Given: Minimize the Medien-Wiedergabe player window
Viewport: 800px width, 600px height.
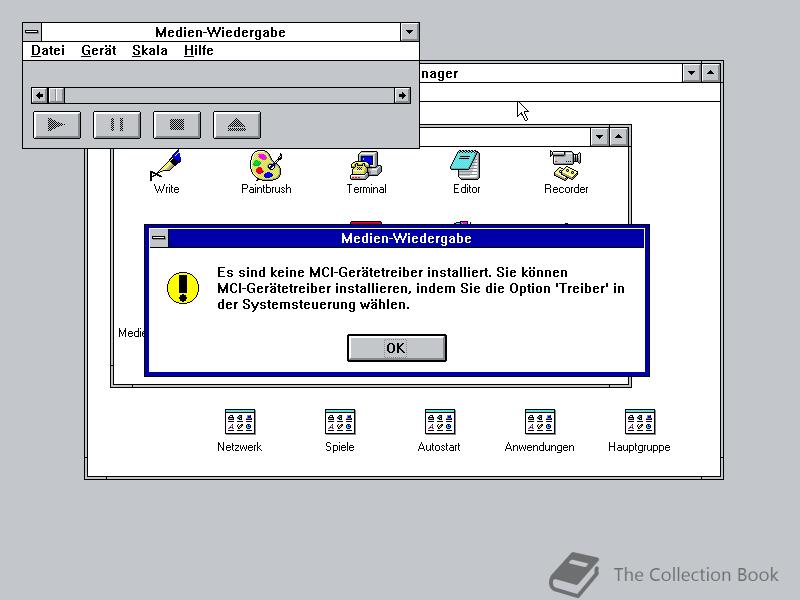Looking at the screenshot, I should [x=409, y=32].
